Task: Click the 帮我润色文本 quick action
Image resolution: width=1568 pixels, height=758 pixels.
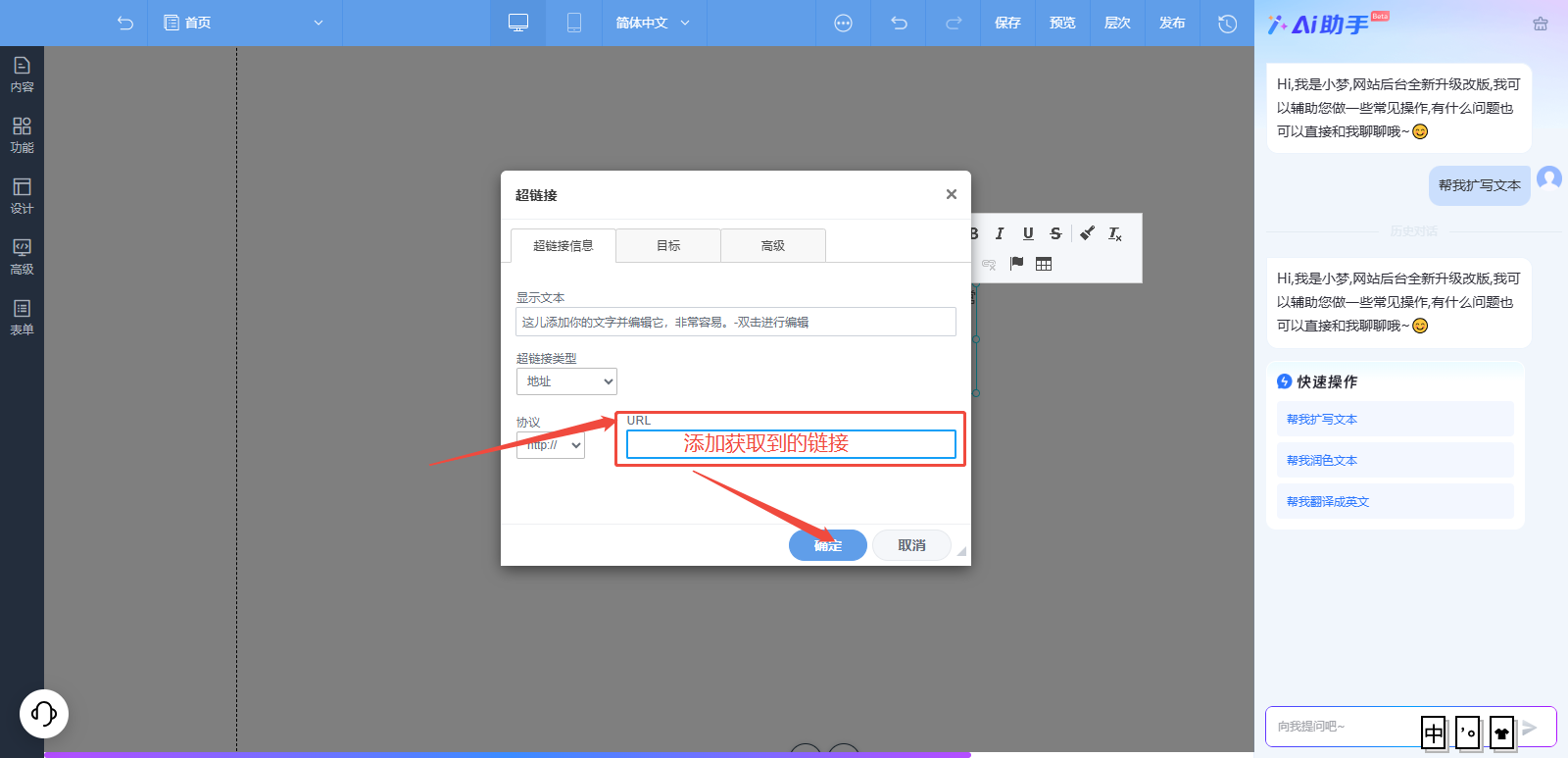Action: [1322, 460]
